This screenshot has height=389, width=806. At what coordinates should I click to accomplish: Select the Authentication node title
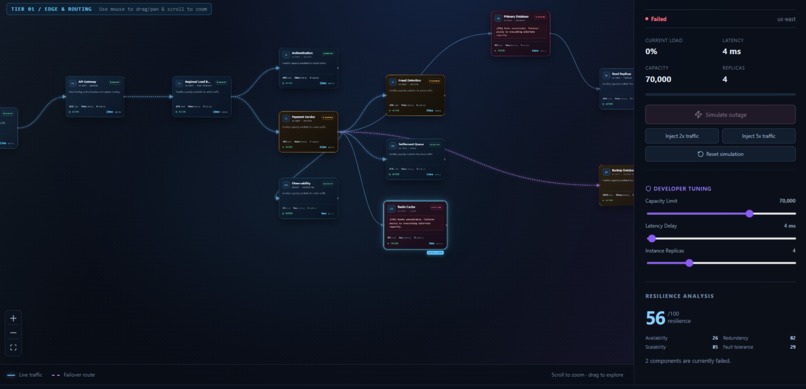[302, 53]
